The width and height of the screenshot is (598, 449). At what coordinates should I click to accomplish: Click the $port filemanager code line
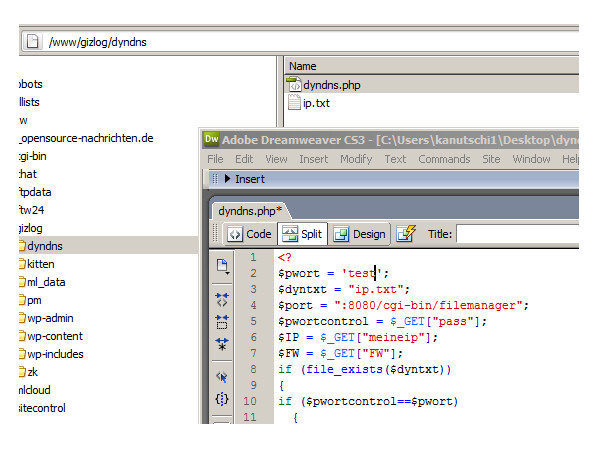tap(403, 305)
